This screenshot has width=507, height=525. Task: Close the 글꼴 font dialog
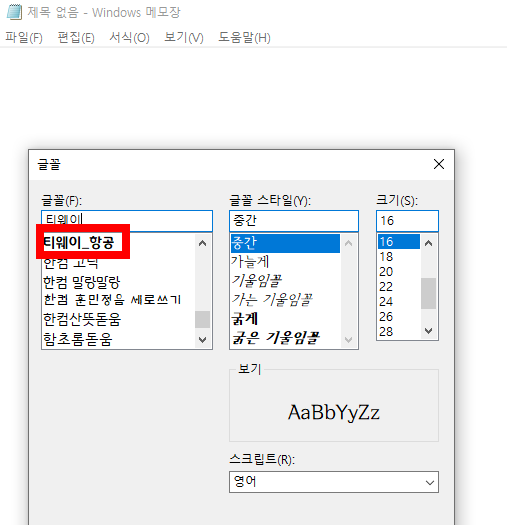439,164
